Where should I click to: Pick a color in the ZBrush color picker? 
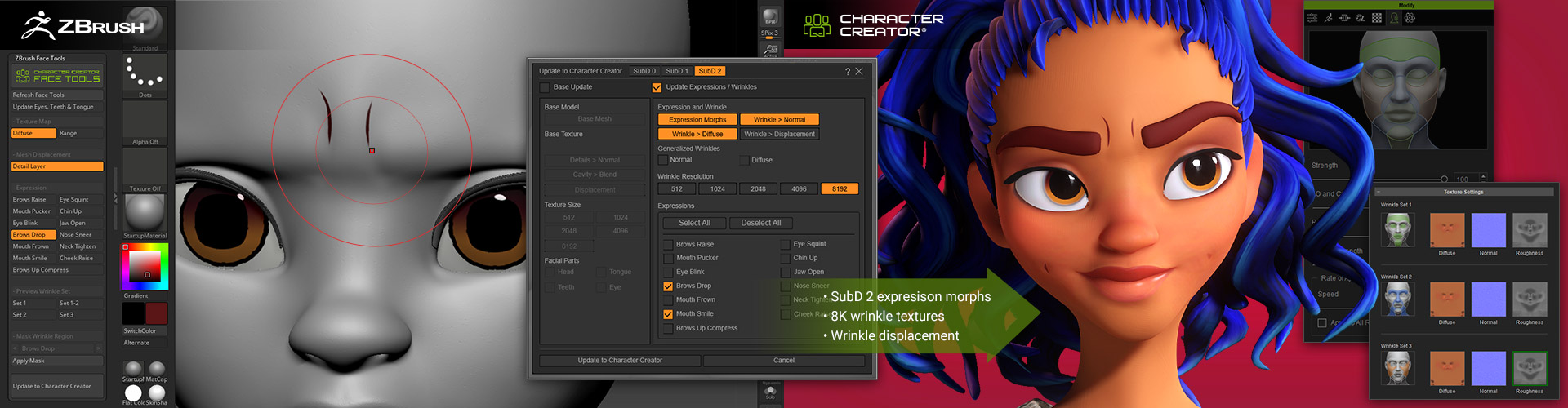click(x=145, y=267)
